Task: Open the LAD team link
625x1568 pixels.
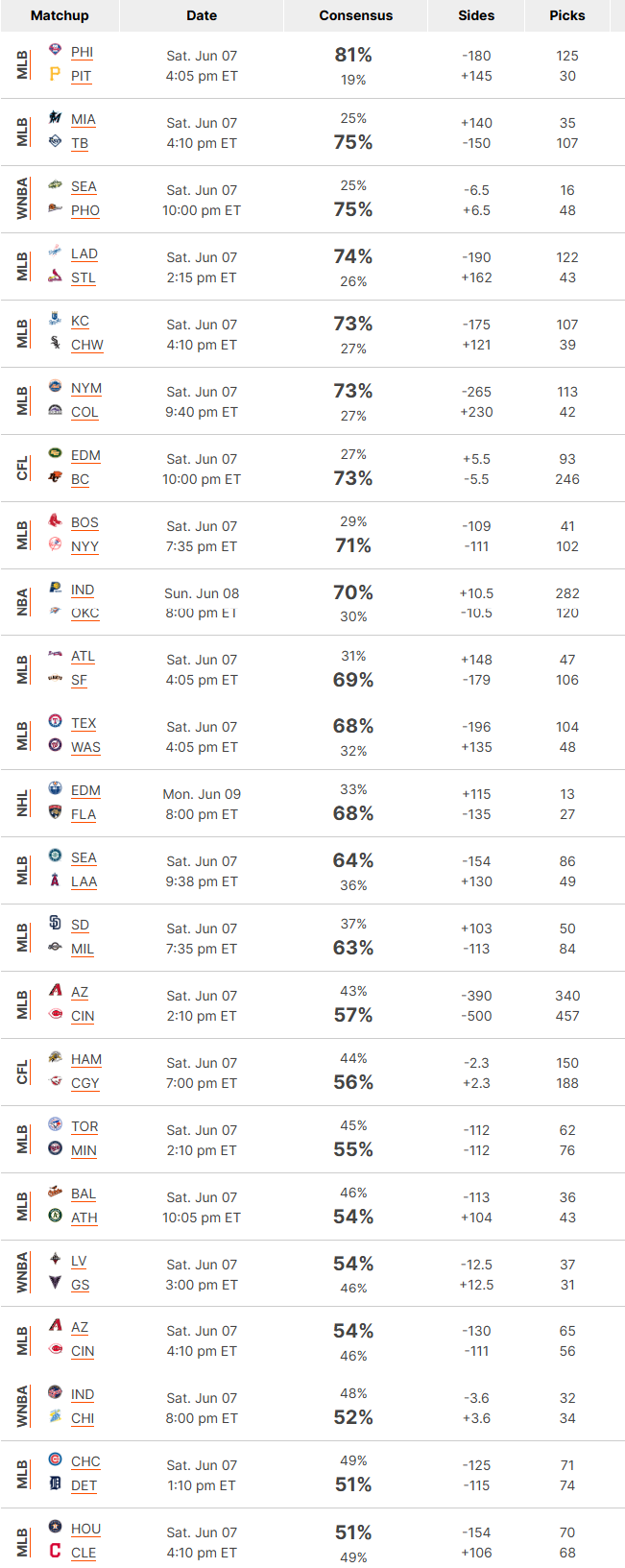Action: [84, 253]
